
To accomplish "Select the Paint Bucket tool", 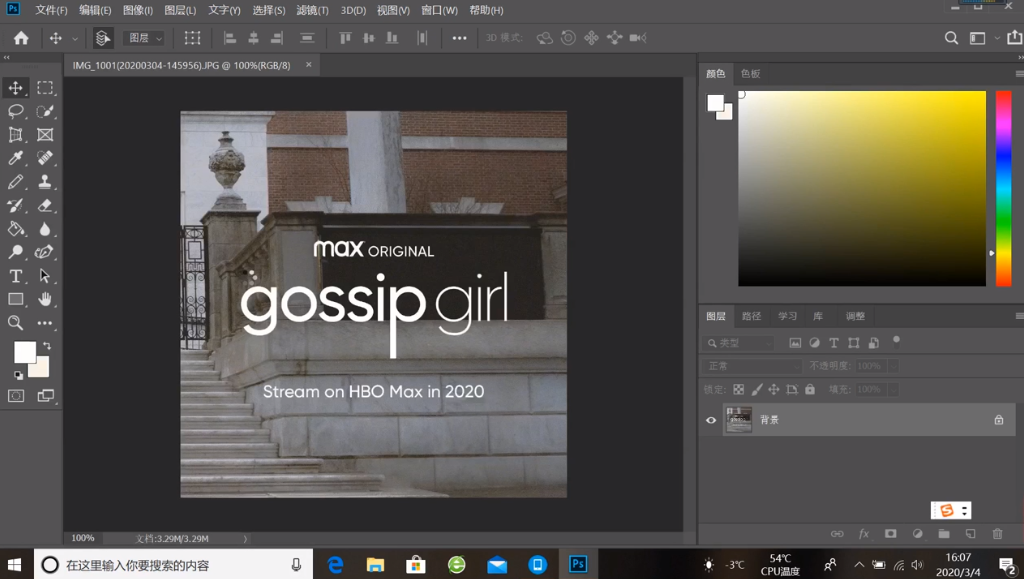I will click(x=16, y=229).
